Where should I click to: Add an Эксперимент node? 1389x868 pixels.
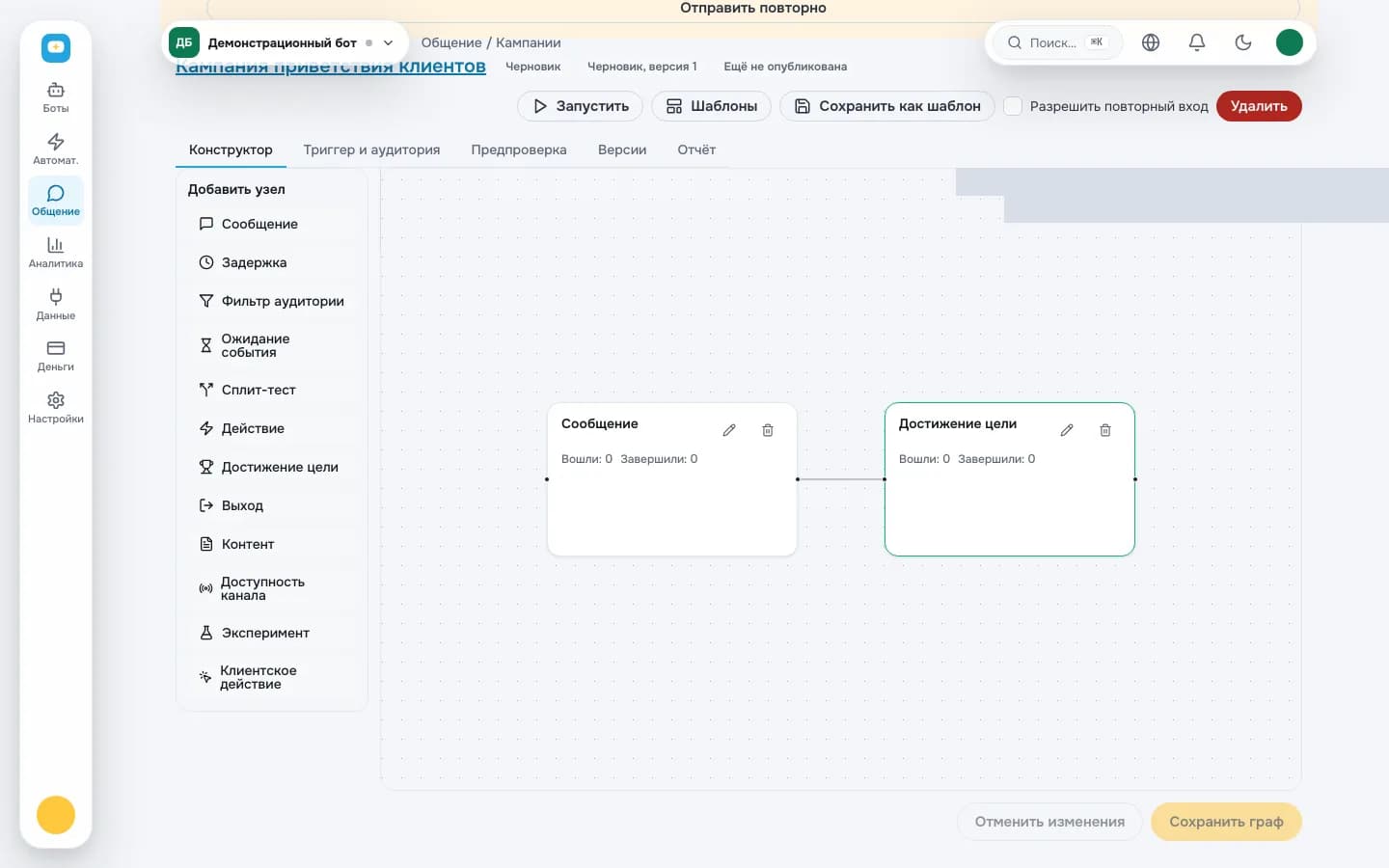[271, 633]
